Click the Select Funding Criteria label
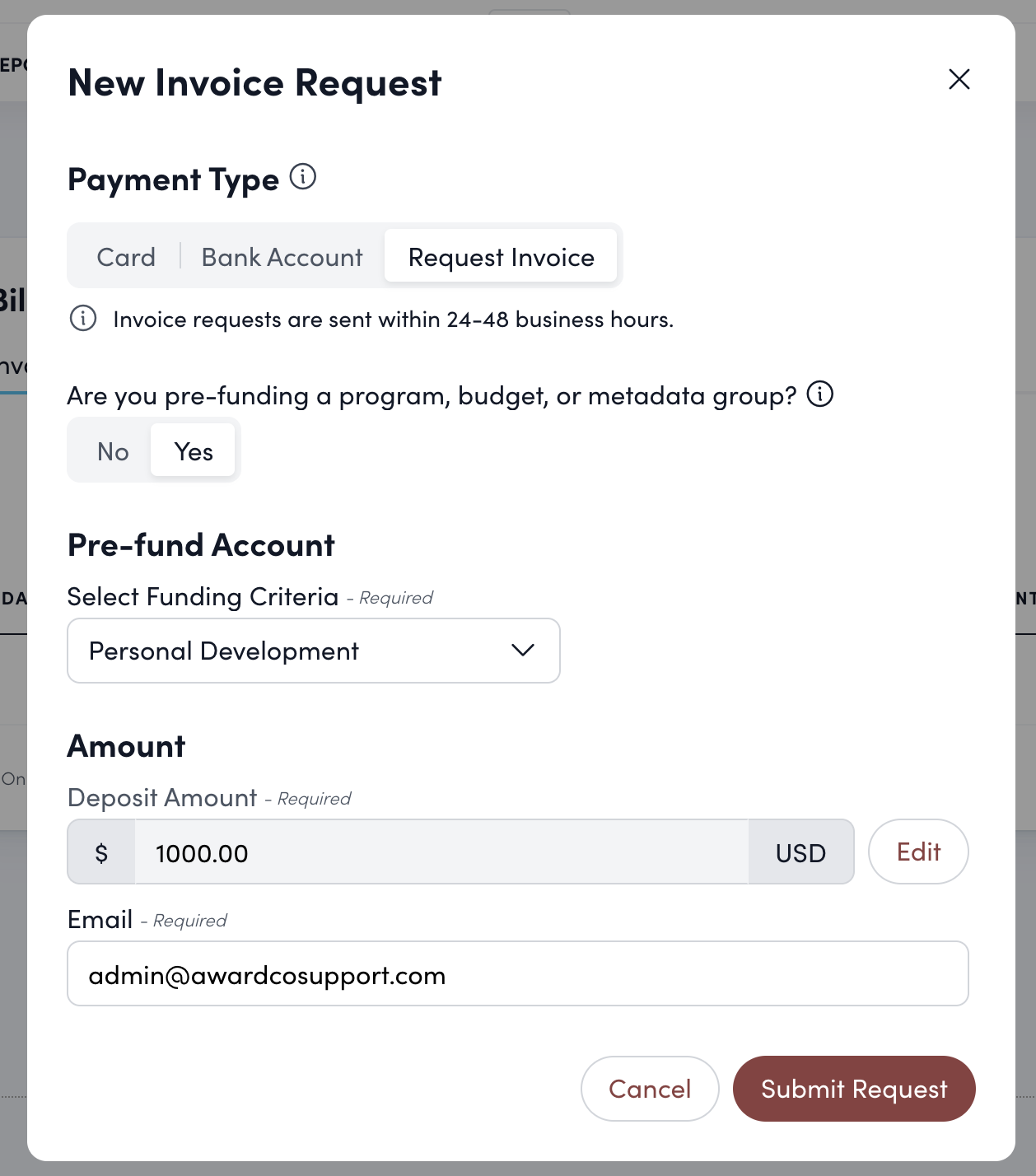 tap(203, 596)
